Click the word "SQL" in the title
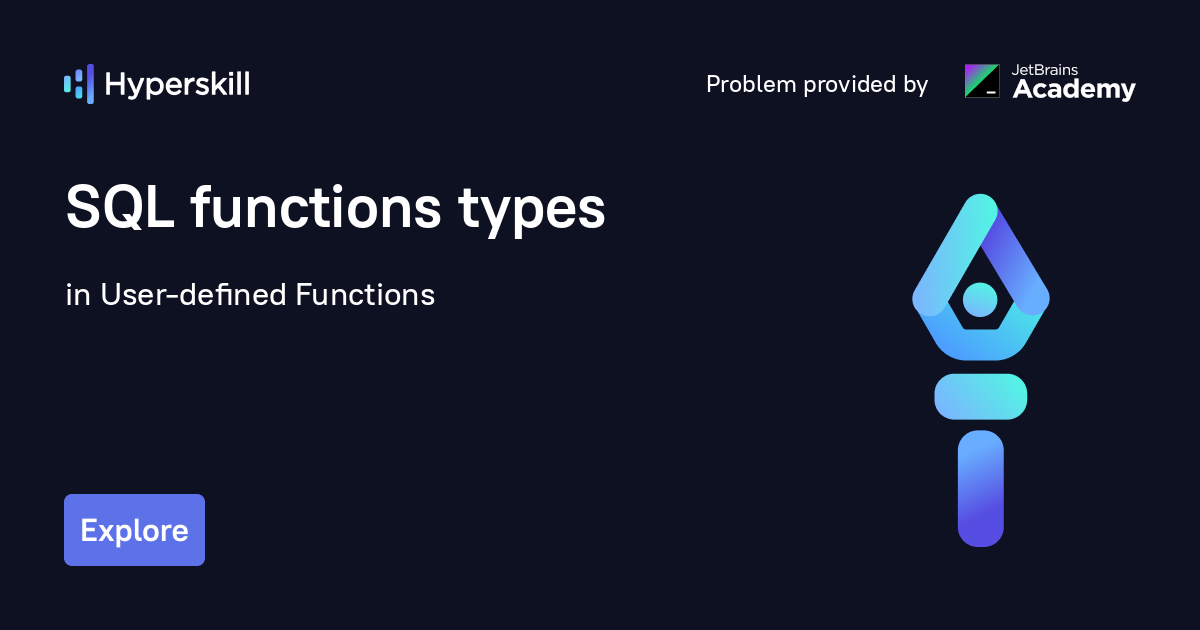 118,210
